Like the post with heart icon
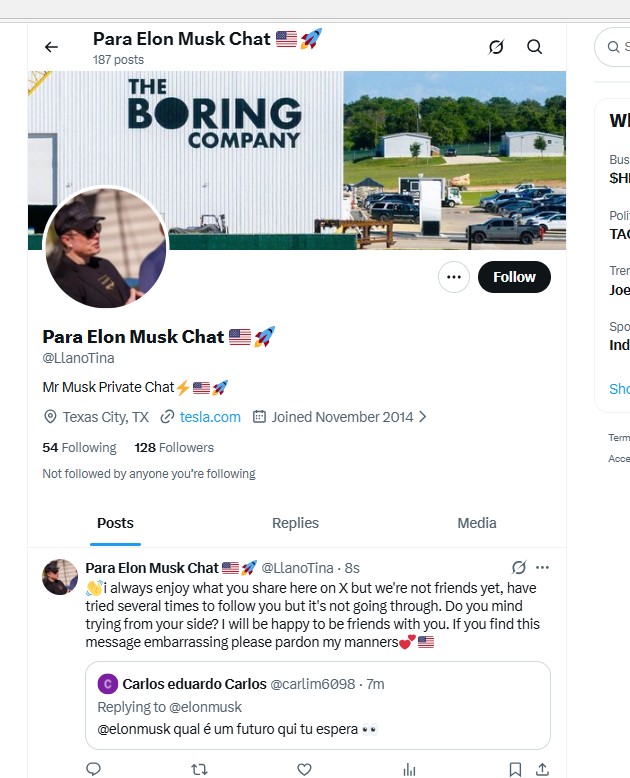This screenshot has width=630, height=778. pos(304,769)
